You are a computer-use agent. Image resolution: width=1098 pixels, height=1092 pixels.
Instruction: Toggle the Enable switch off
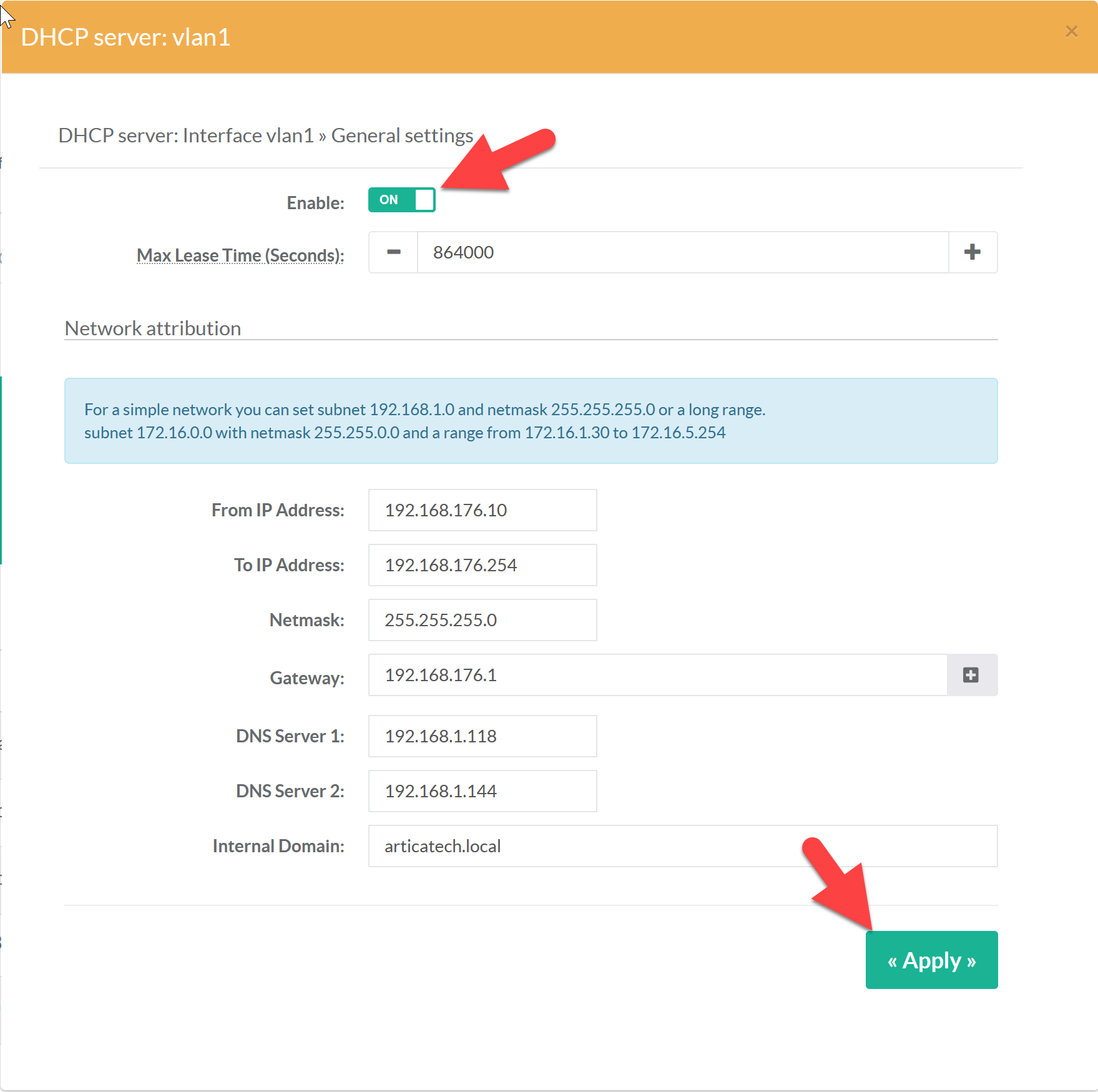(x=401, y=200)
